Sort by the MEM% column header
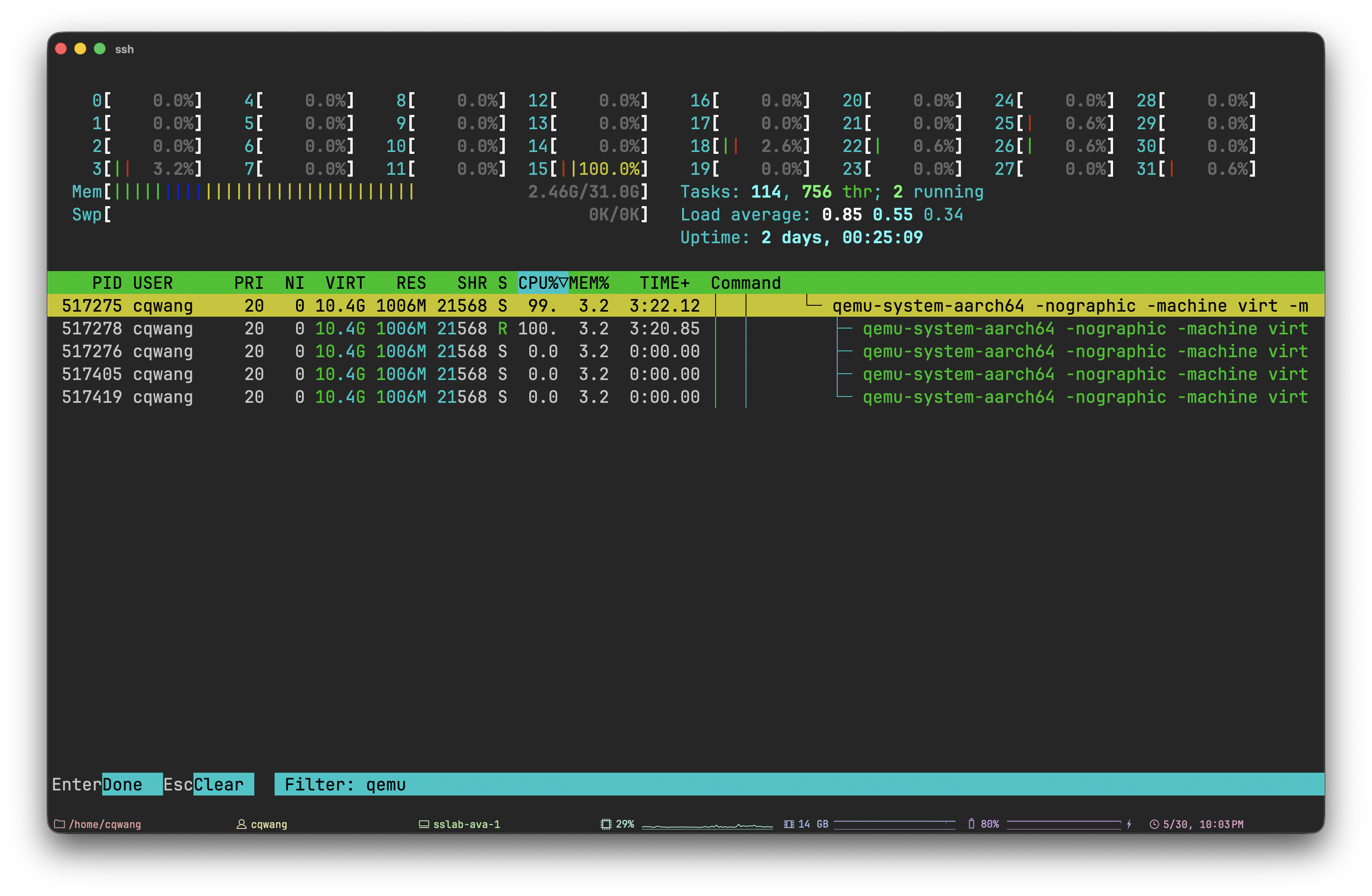This screenshot has height=896, width=1372. 588,283
